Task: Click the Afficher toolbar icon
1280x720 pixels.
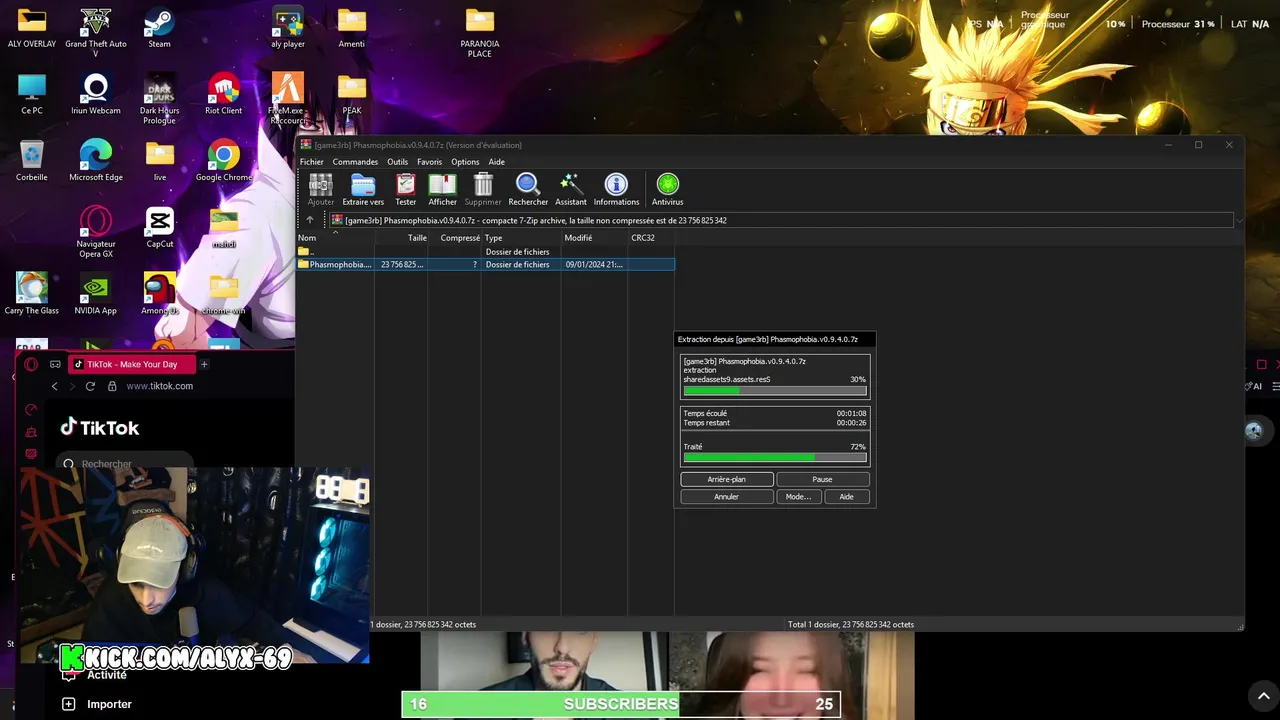Action: [x=442, y=189]
